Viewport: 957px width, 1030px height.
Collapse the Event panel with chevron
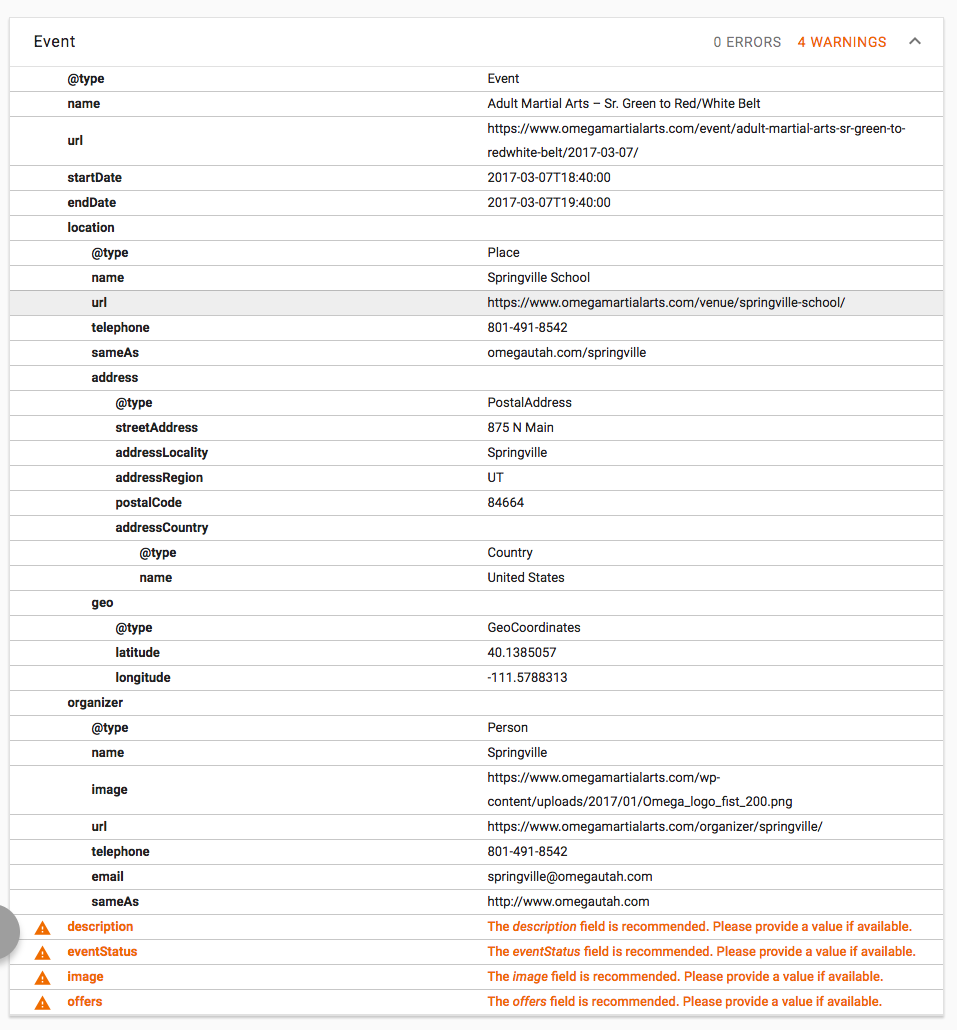coord(914,42)
